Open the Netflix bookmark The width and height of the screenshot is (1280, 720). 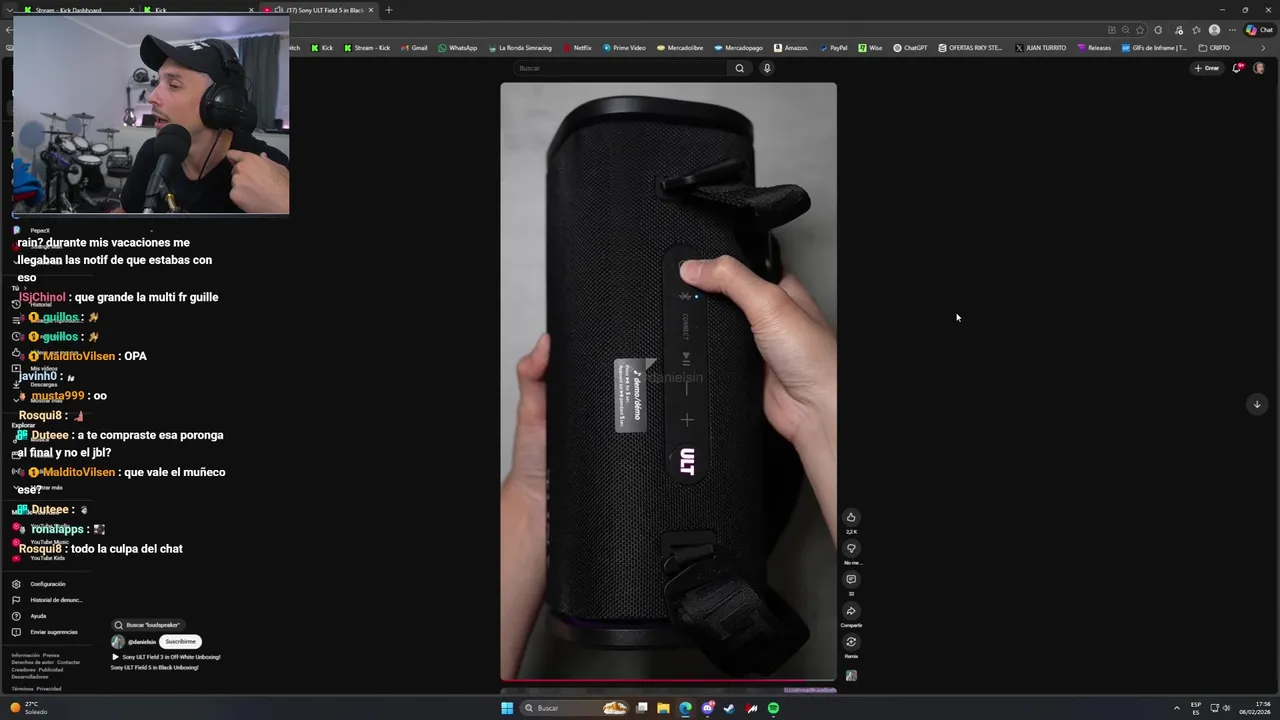click(x=577, y=48)
